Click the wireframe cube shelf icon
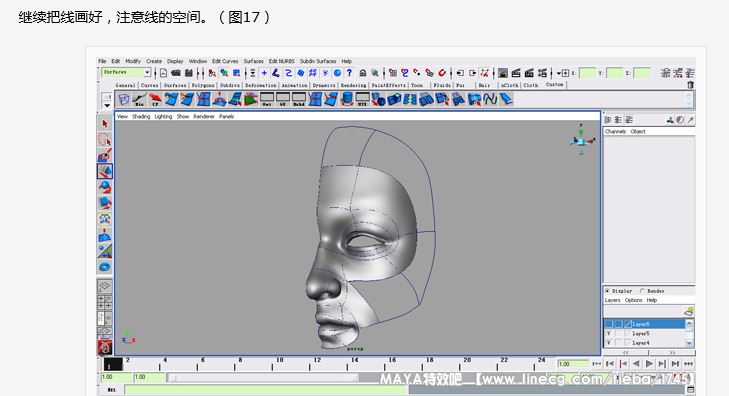Screen dimensions: 729x396 click(x=124, y=99)
